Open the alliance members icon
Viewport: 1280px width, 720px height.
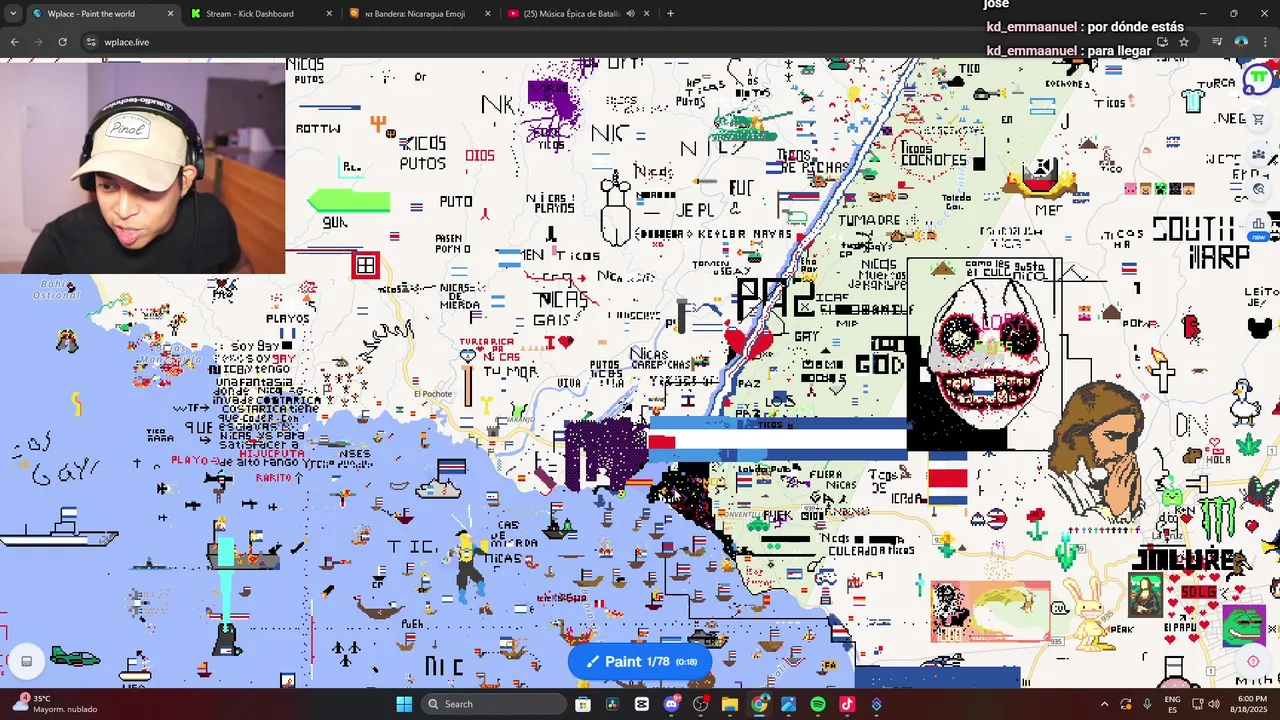tap(1258, 154)
